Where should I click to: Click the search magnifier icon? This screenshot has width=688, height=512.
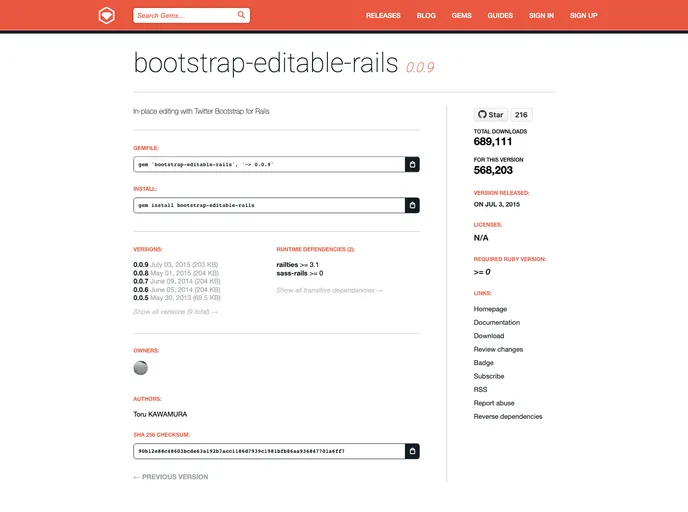[x=241, y=15]
